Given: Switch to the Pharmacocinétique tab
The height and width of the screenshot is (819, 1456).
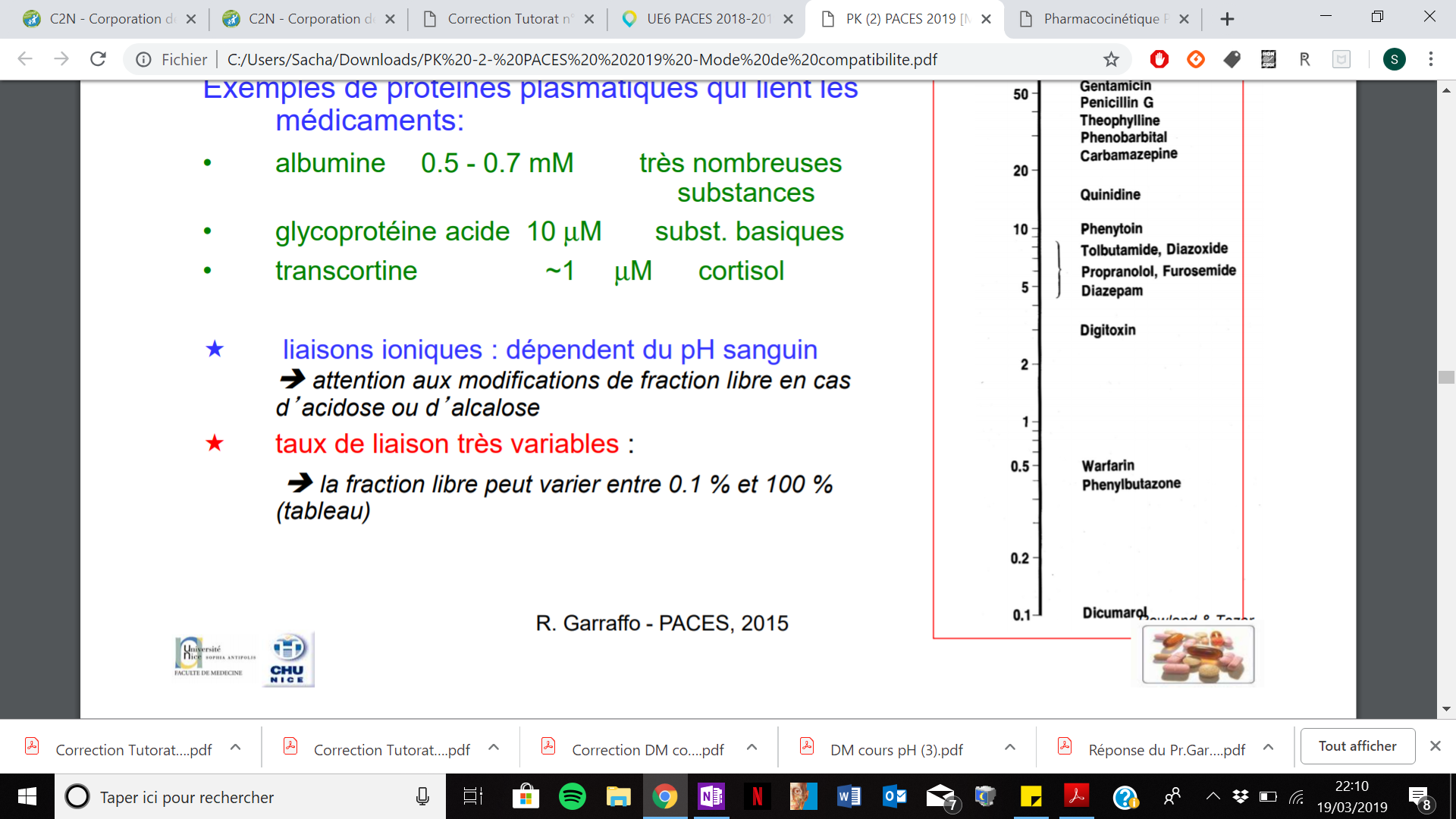Looking at the screenshot, I should point(1100,19).
